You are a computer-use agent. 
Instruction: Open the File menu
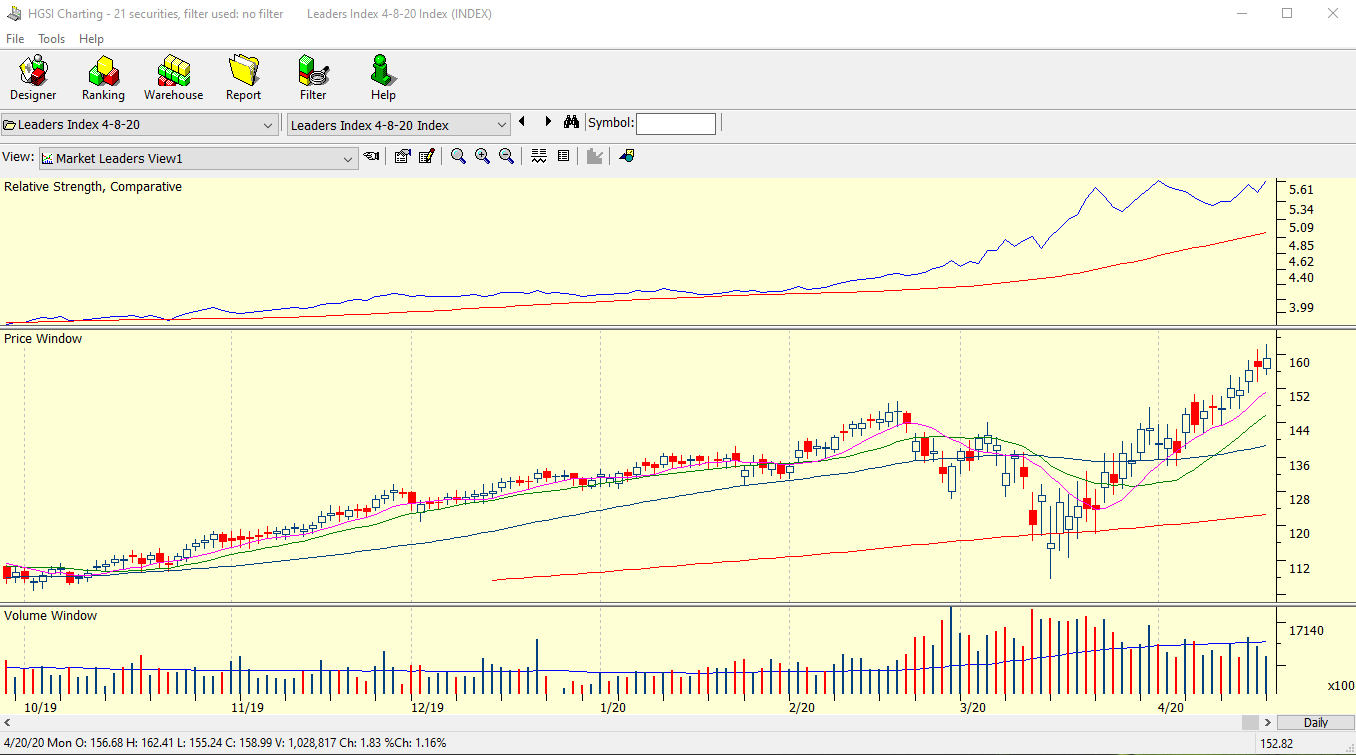point(15,39)
